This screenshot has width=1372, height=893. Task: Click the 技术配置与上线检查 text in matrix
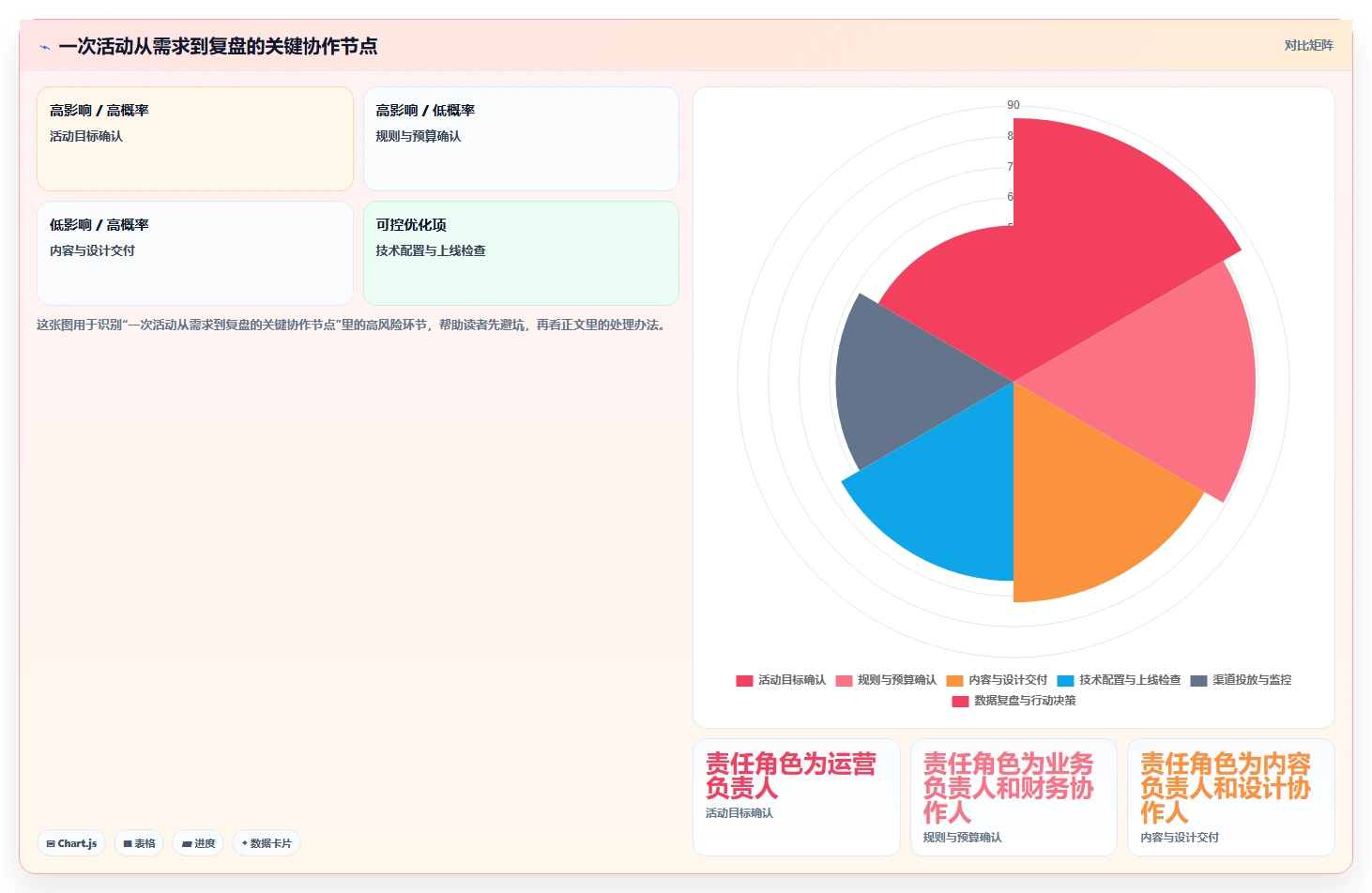tap(431, 250)
